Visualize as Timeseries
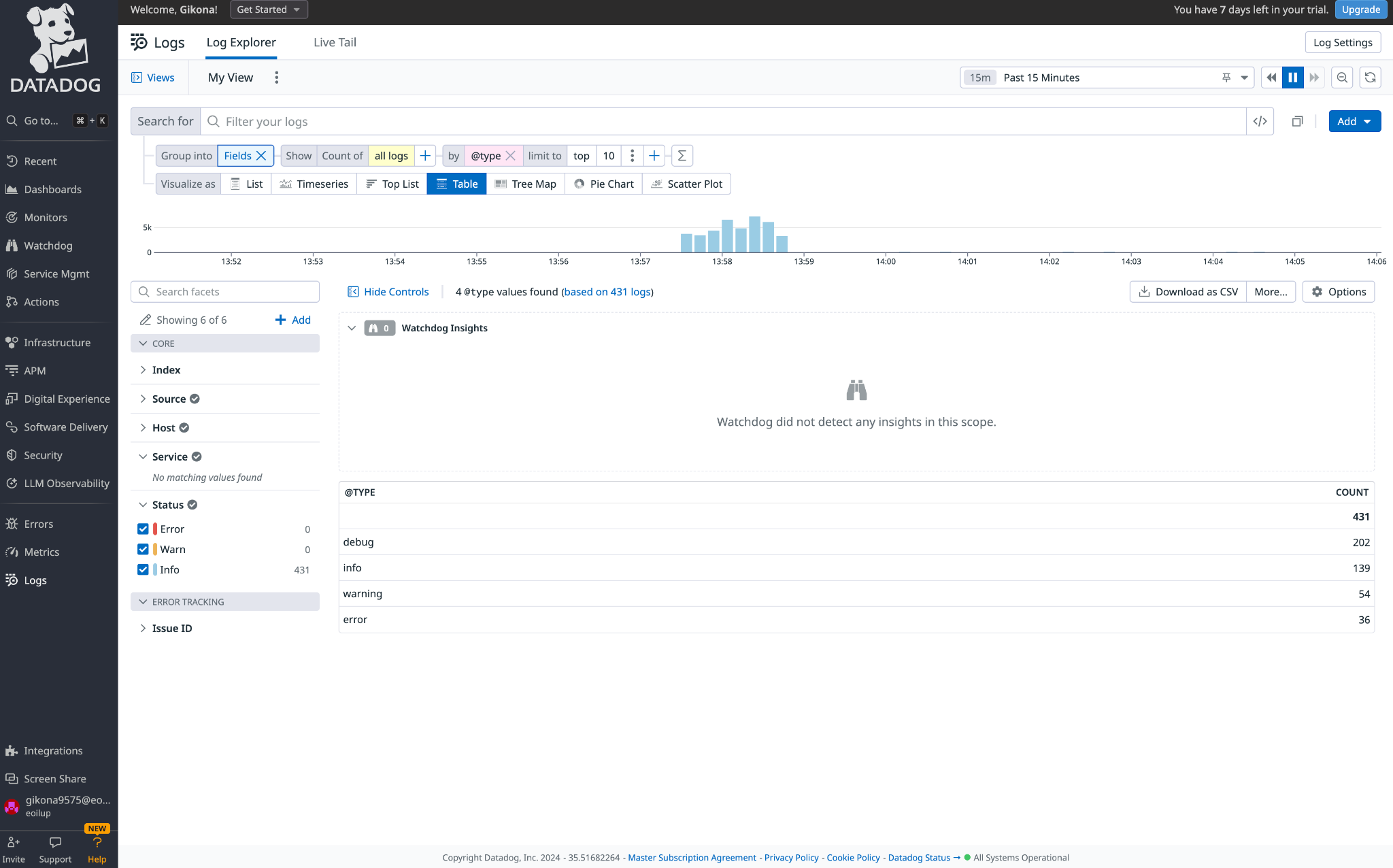The image size is (1393, 868). click(x=314, y=184)
